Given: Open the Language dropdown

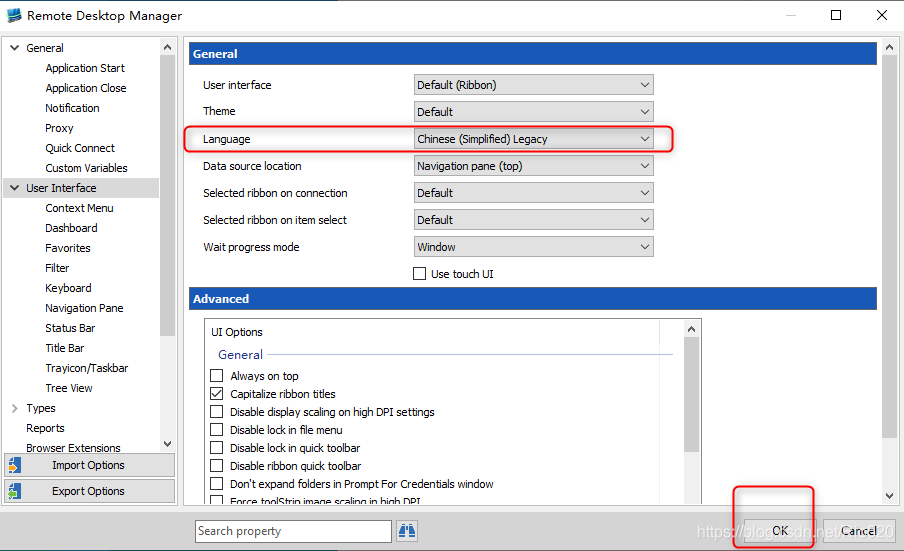Looking at the screenshot, I should click(x=533, y=139).
